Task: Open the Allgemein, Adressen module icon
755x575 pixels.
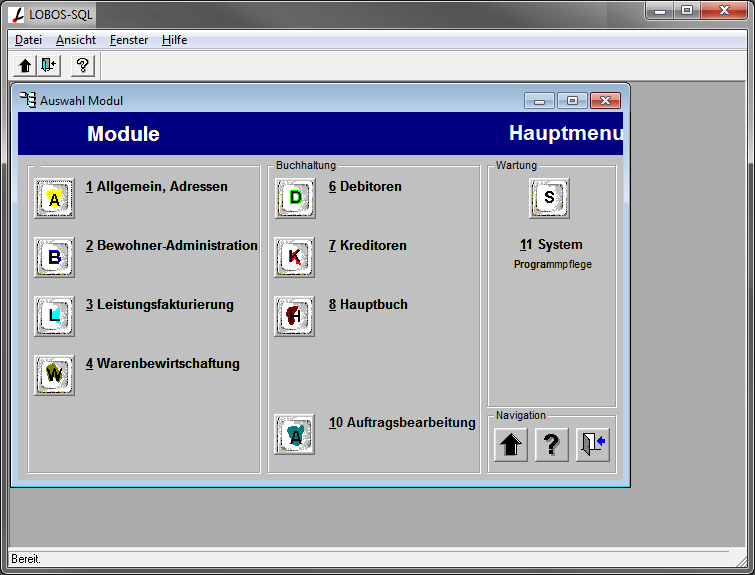Action: tap(54, 198)
